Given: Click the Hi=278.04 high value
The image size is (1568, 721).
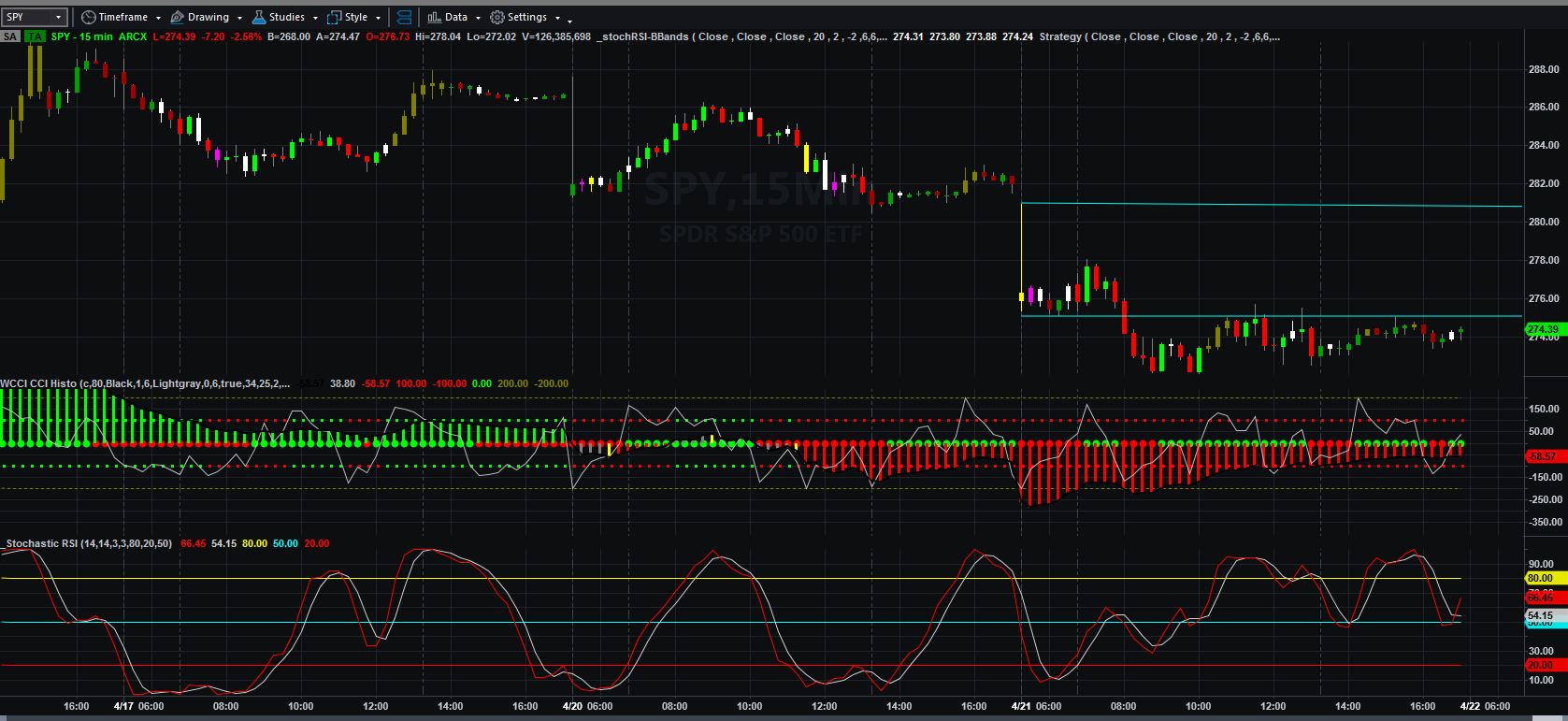Looking at the screenshot, I should (x=439, y=36).
